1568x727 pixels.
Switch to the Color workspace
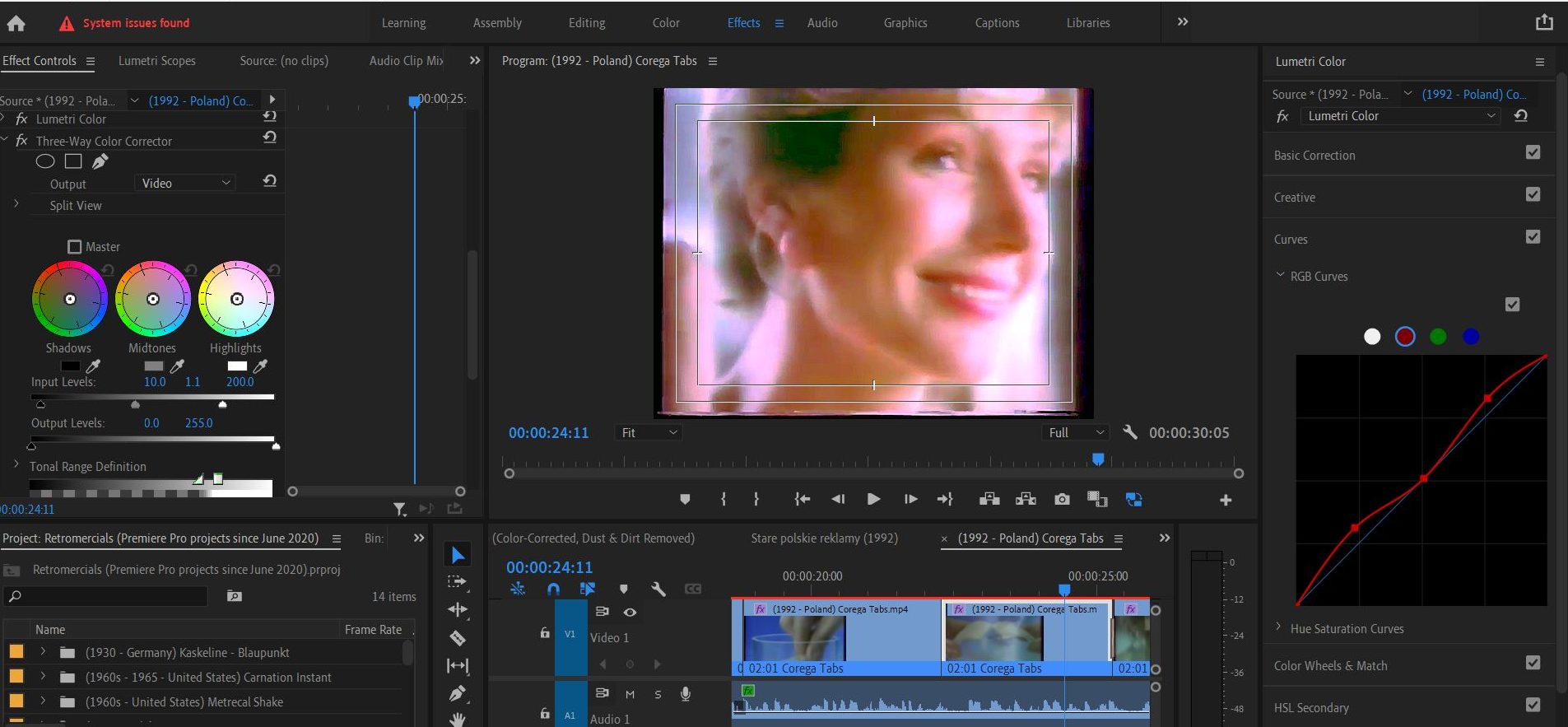coord(666,23)
